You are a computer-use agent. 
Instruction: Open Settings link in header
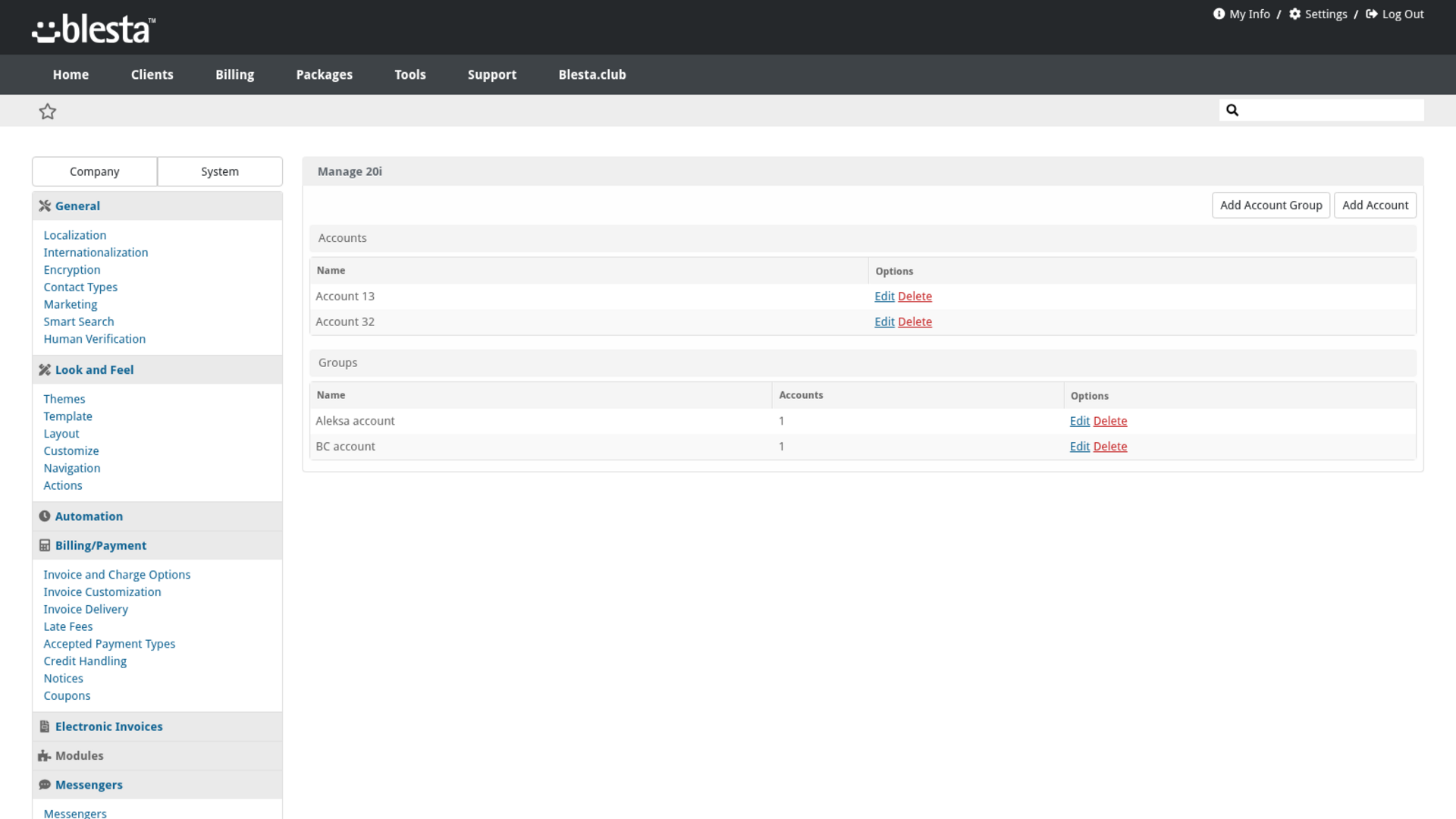(x=1326, y=14)
